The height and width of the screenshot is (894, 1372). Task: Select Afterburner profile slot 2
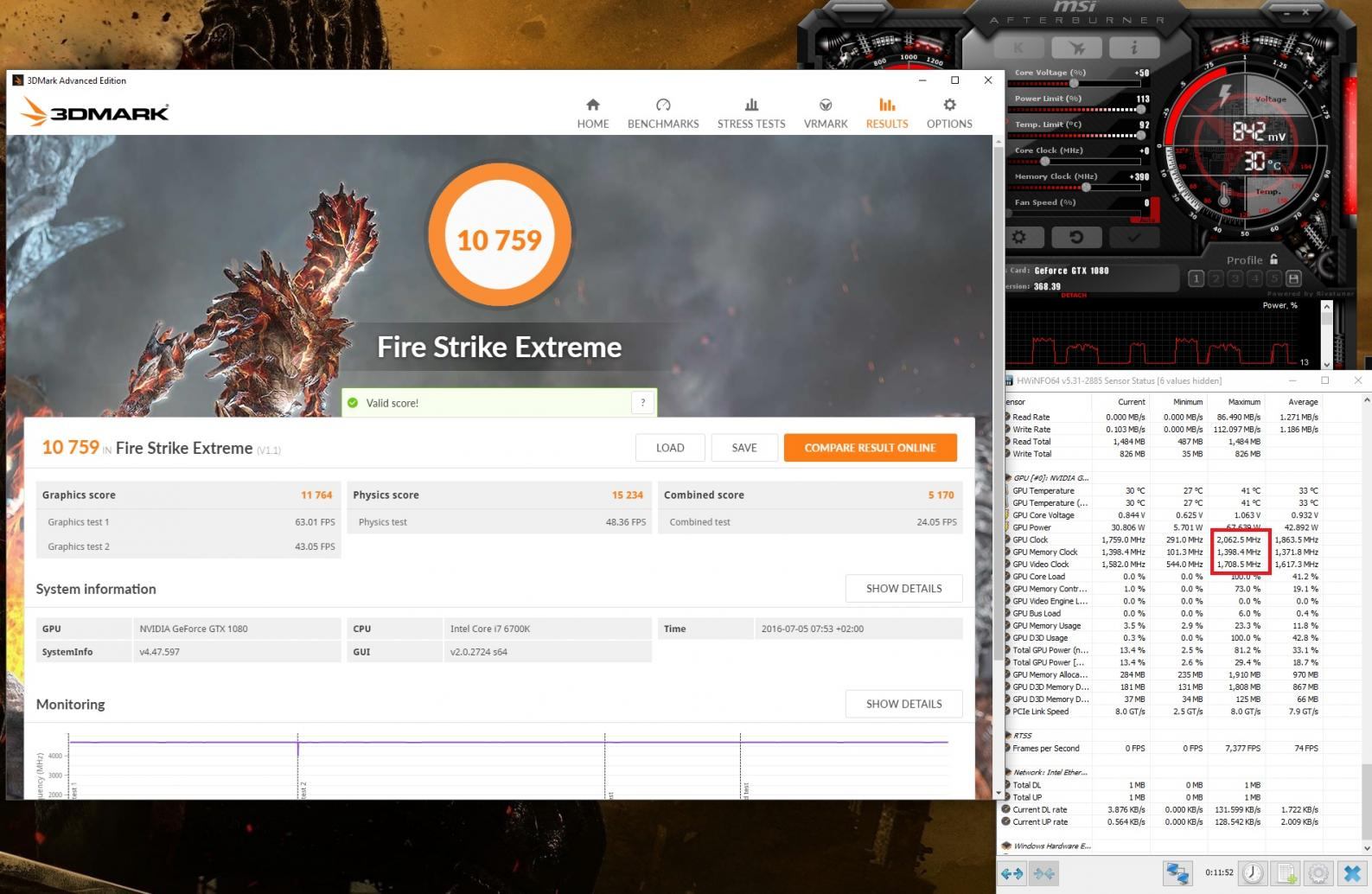(1216, 278)
